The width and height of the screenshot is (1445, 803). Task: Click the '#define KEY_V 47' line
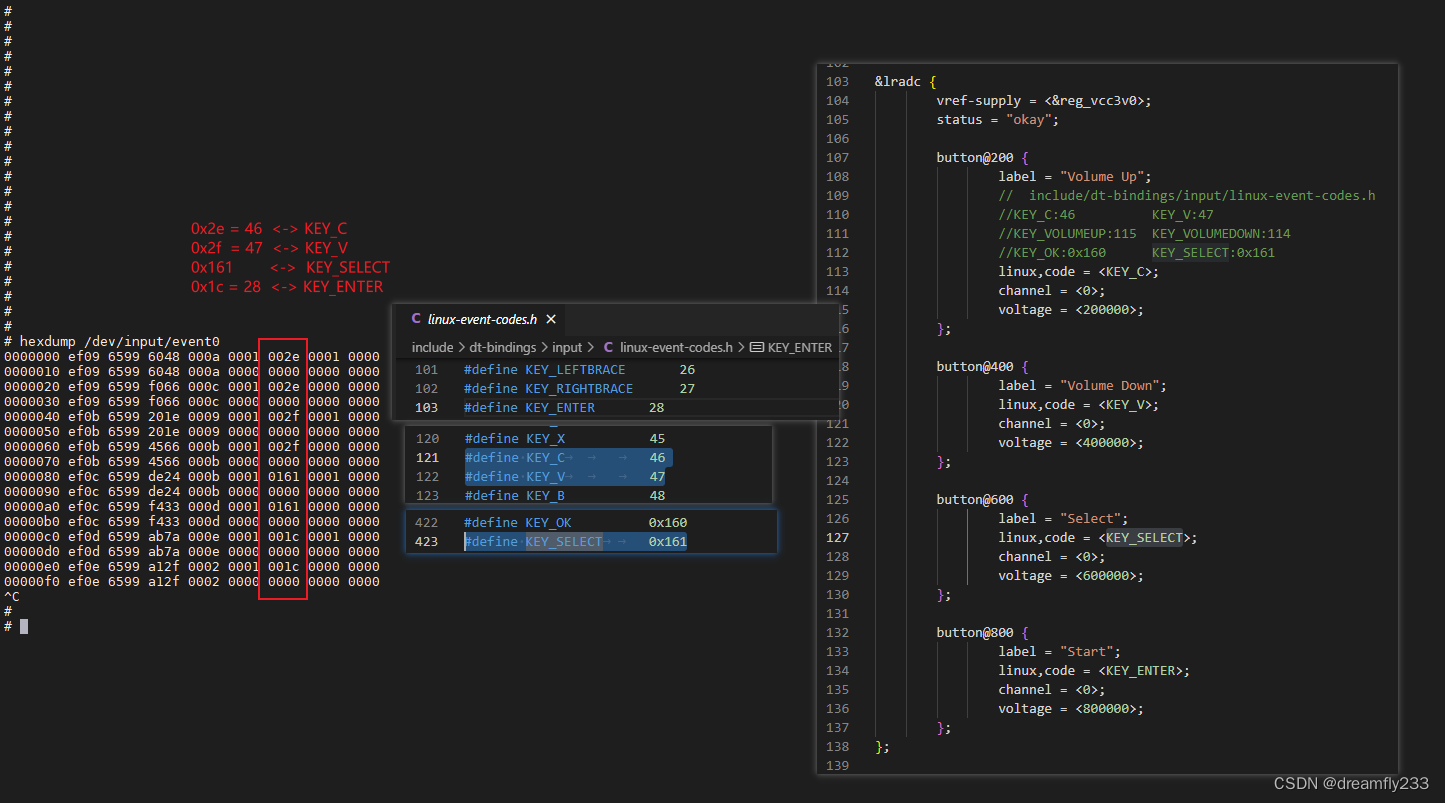tap(564, 476)
